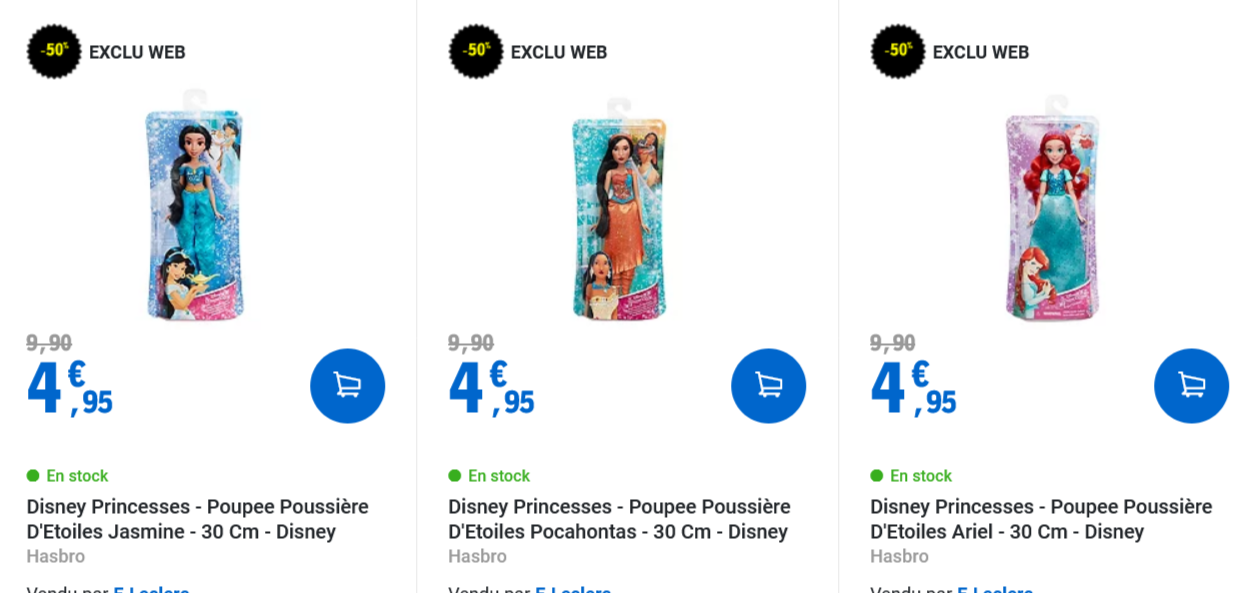1260x593 pixels.
Task: Add Pocahontas doll to cart
Action: click(768, 385)
